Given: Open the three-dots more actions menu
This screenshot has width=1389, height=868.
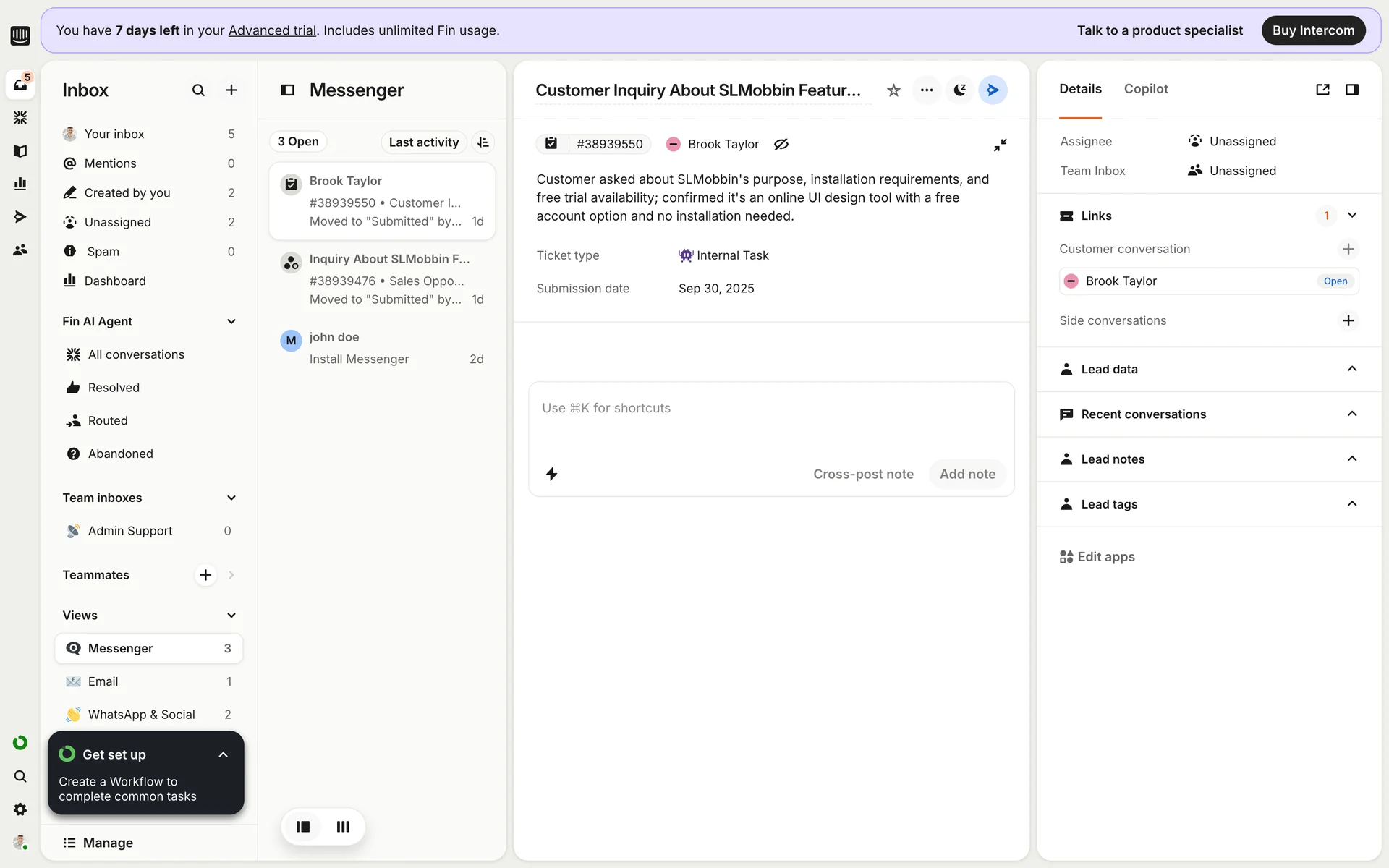Looking at the screenshot, I should (927, 90).
